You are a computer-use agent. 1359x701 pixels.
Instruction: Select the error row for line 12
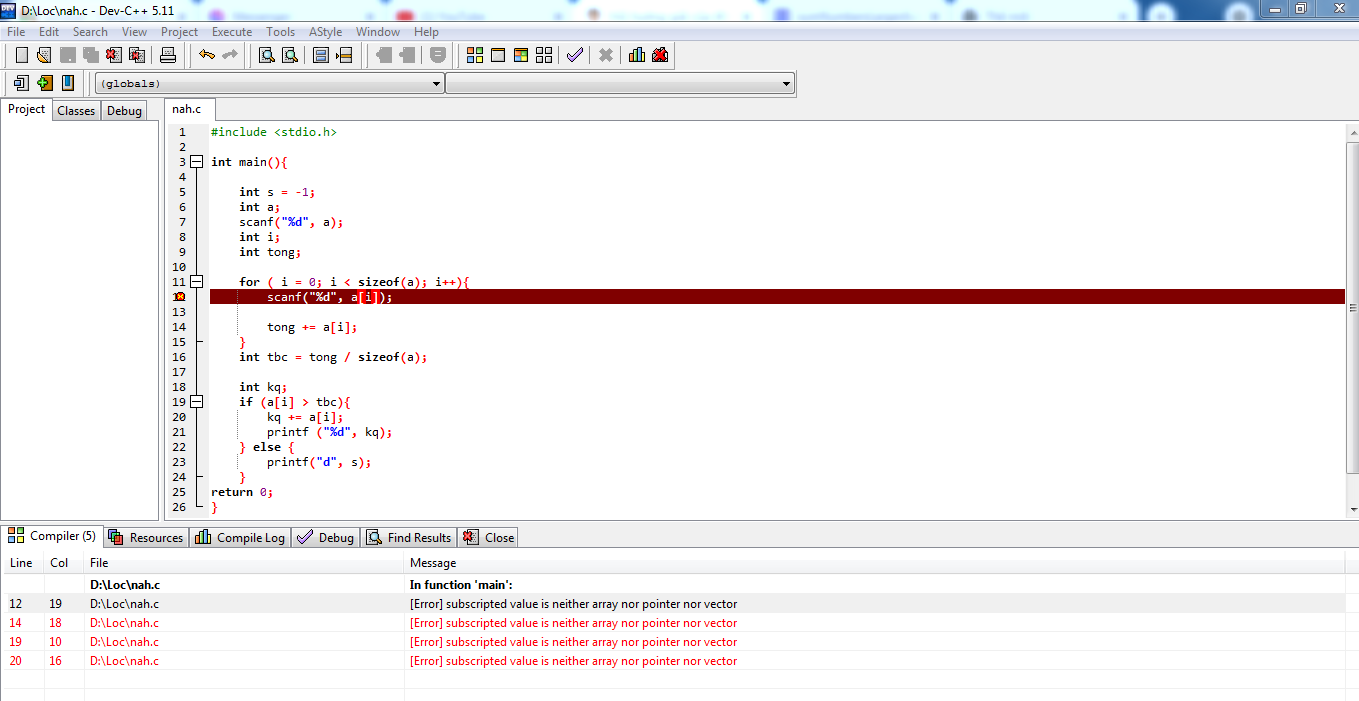(x=675, y=604)
